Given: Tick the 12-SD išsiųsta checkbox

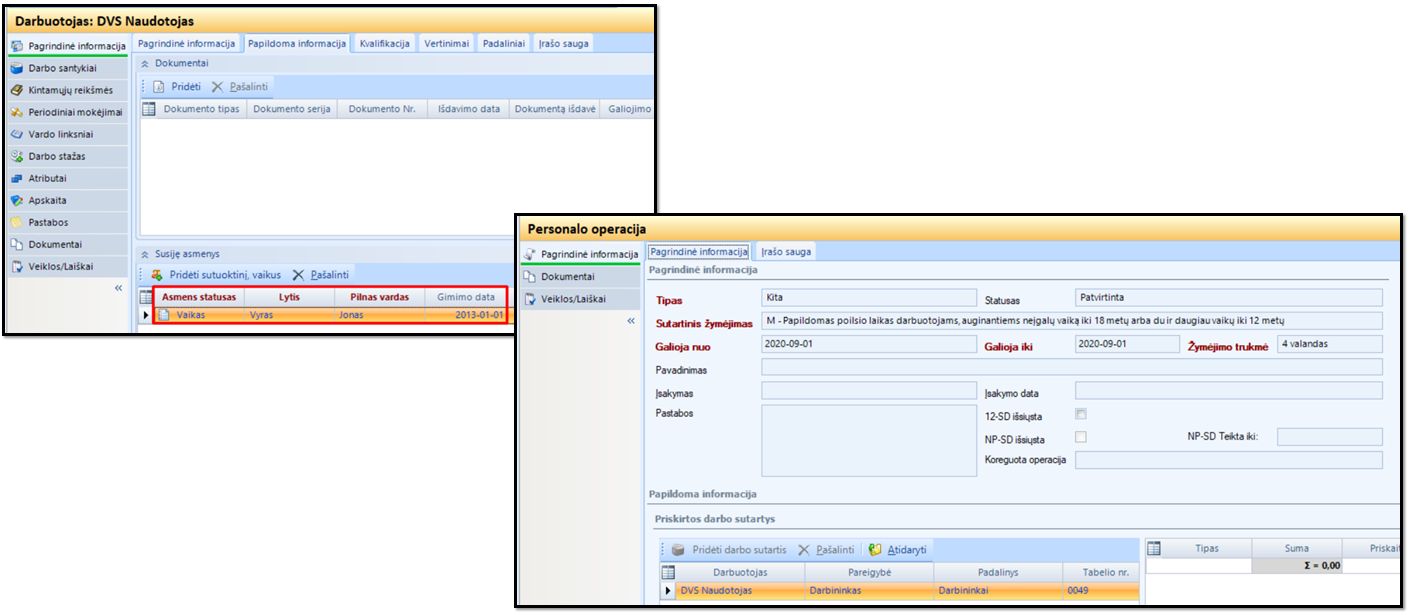Looking at the screenshot, I should (x=1080, y=414).
